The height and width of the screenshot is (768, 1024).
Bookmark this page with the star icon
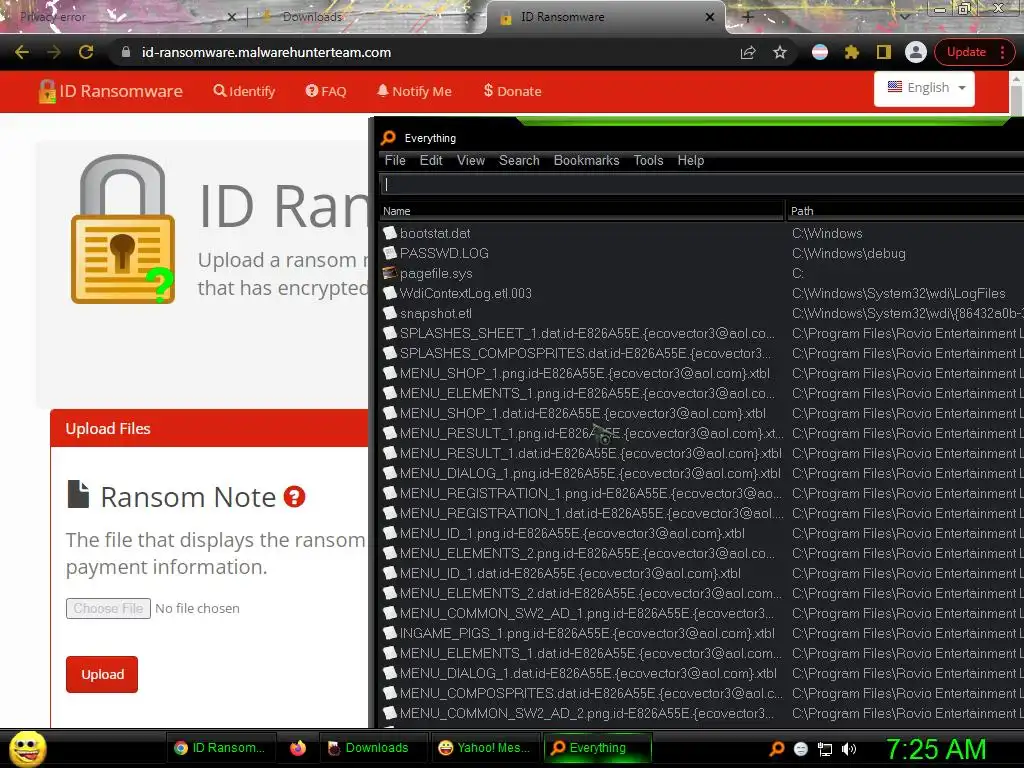pyautogui.click(x=780, y=52)
